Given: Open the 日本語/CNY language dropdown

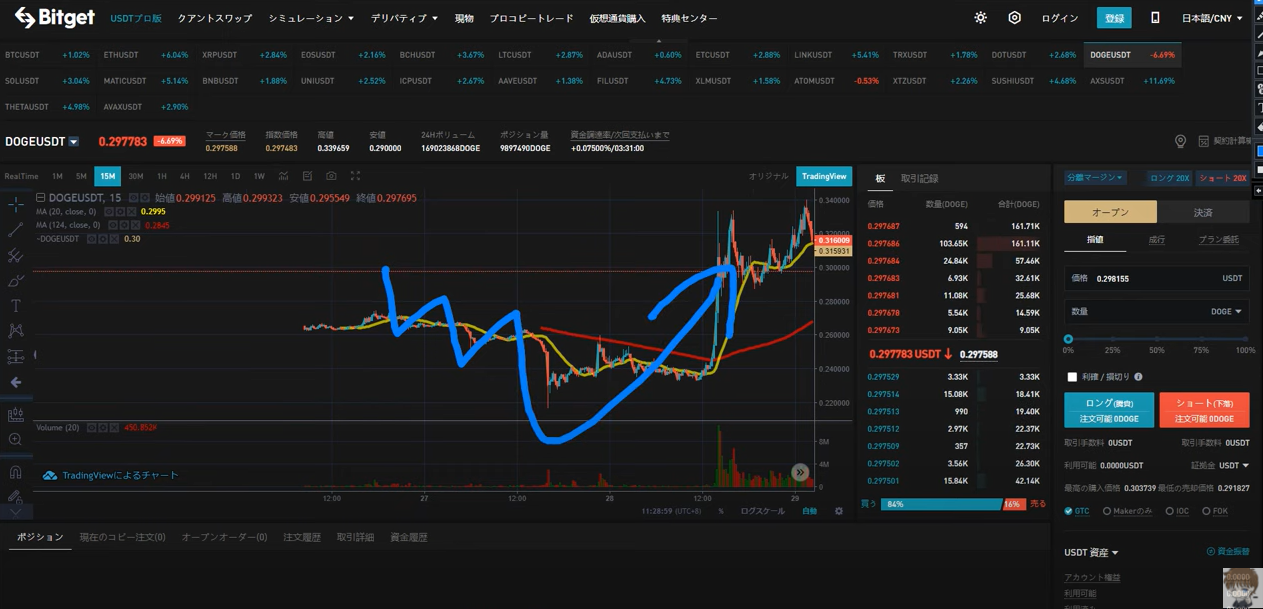Looking at the screenshot, I should click(1212, 18).
